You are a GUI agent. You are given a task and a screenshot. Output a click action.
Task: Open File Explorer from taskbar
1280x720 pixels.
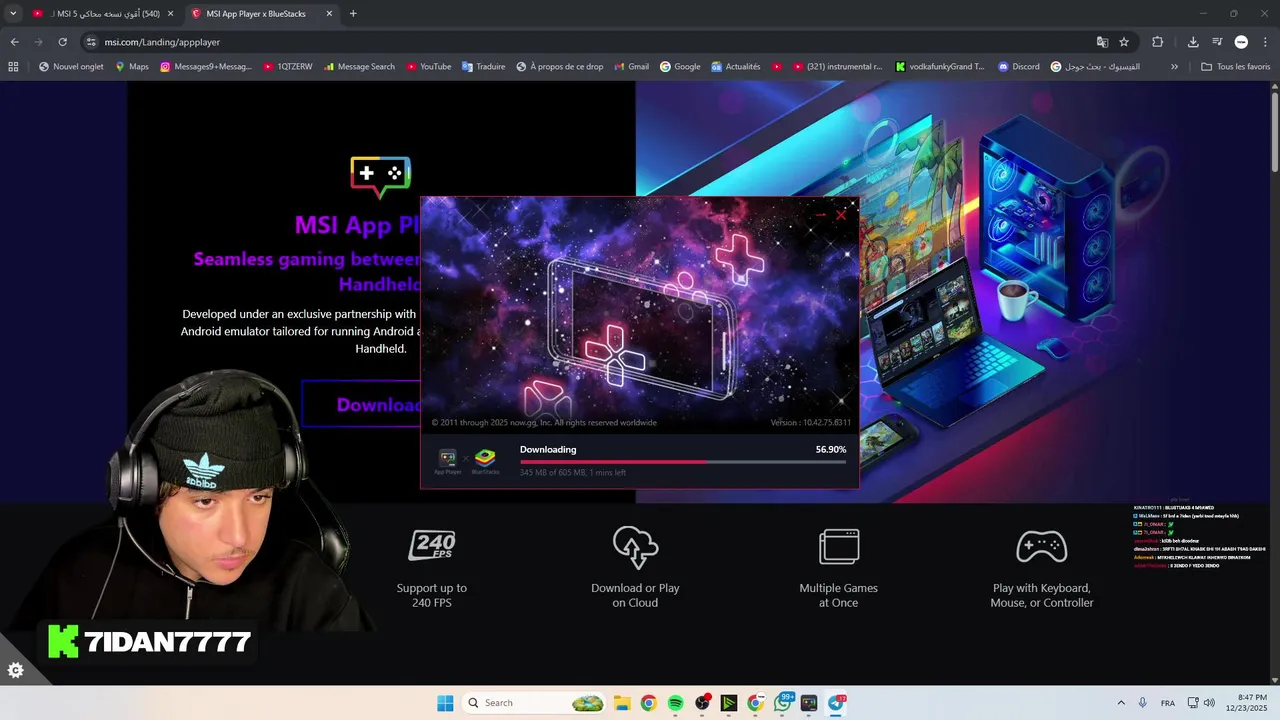coord(621,703)
